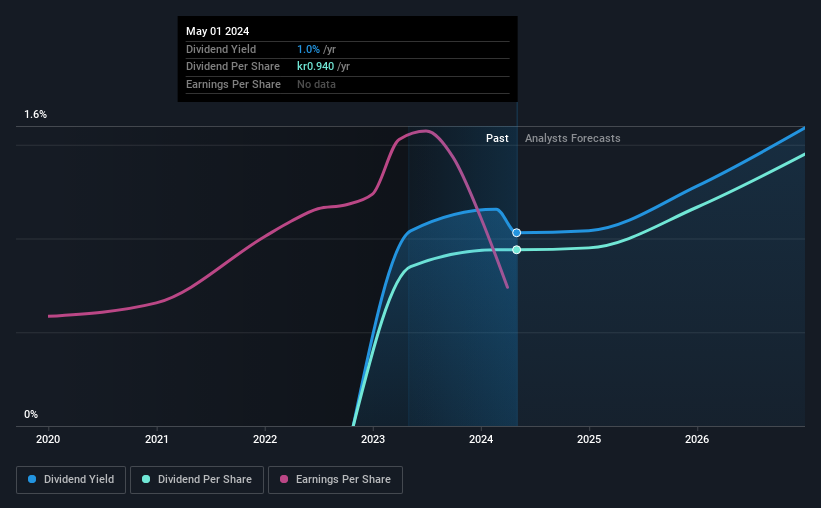Image resolution: width=821 pixels, height=508 pixels.
Task: Click the teal Dividend Per Share legend dot
Action: point(146,479)
